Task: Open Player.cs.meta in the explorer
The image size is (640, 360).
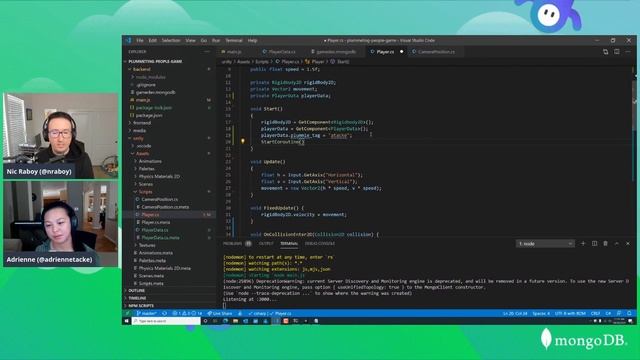Action: [156, 222]
